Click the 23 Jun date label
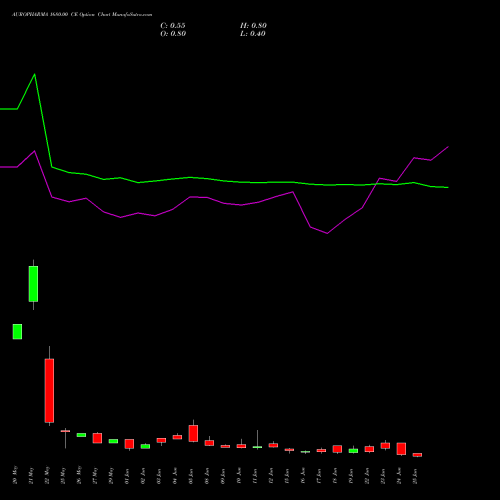500x500 pixels. click(383, 476)
